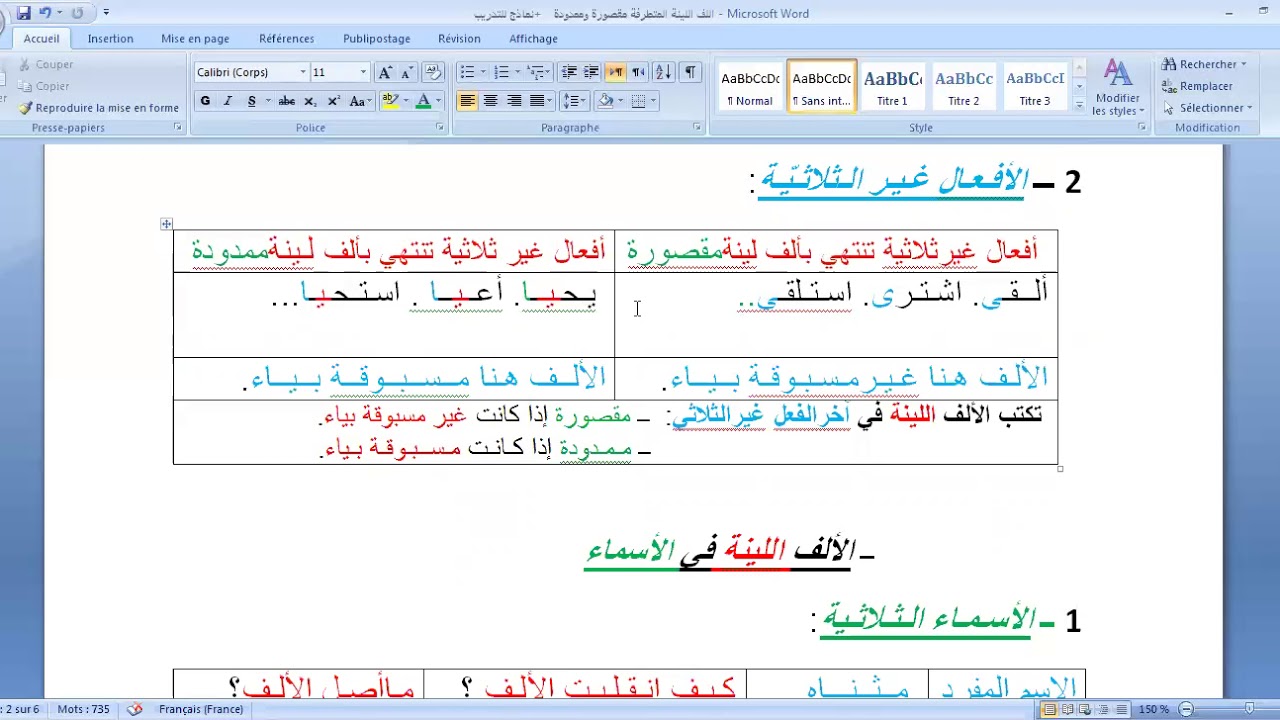Expand the styles gallery More arrow
The height and width of the screenshot is (720, 1280).
[x=1079, y=104]
